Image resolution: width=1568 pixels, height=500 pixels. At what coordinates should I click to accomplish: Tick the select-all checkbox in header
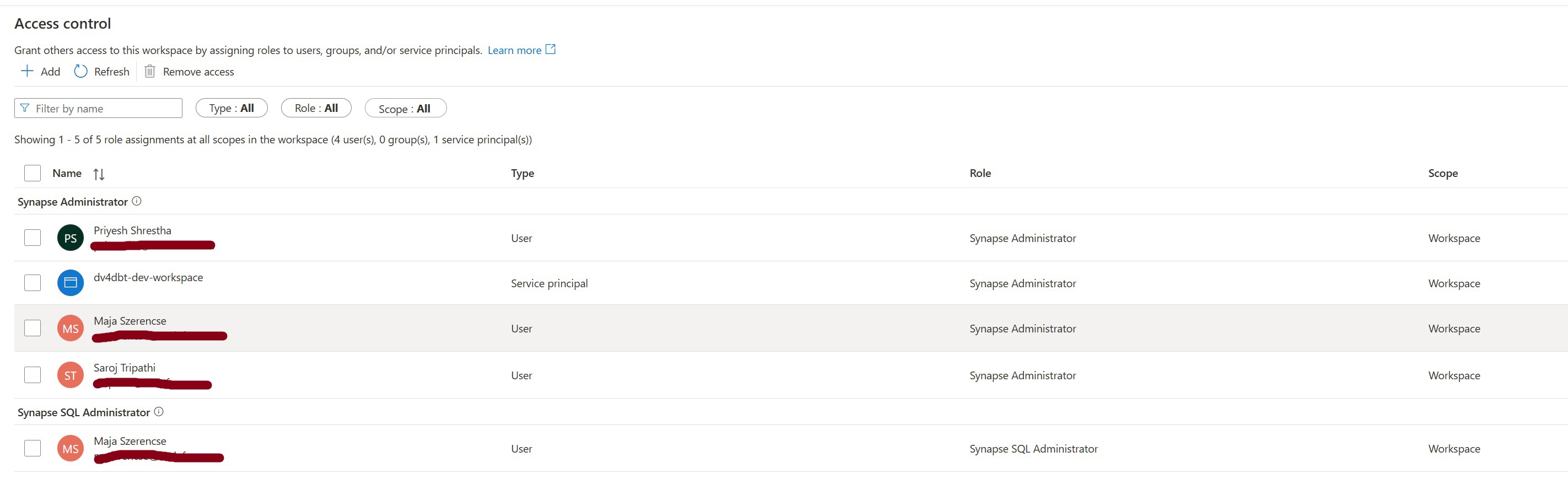33,173
